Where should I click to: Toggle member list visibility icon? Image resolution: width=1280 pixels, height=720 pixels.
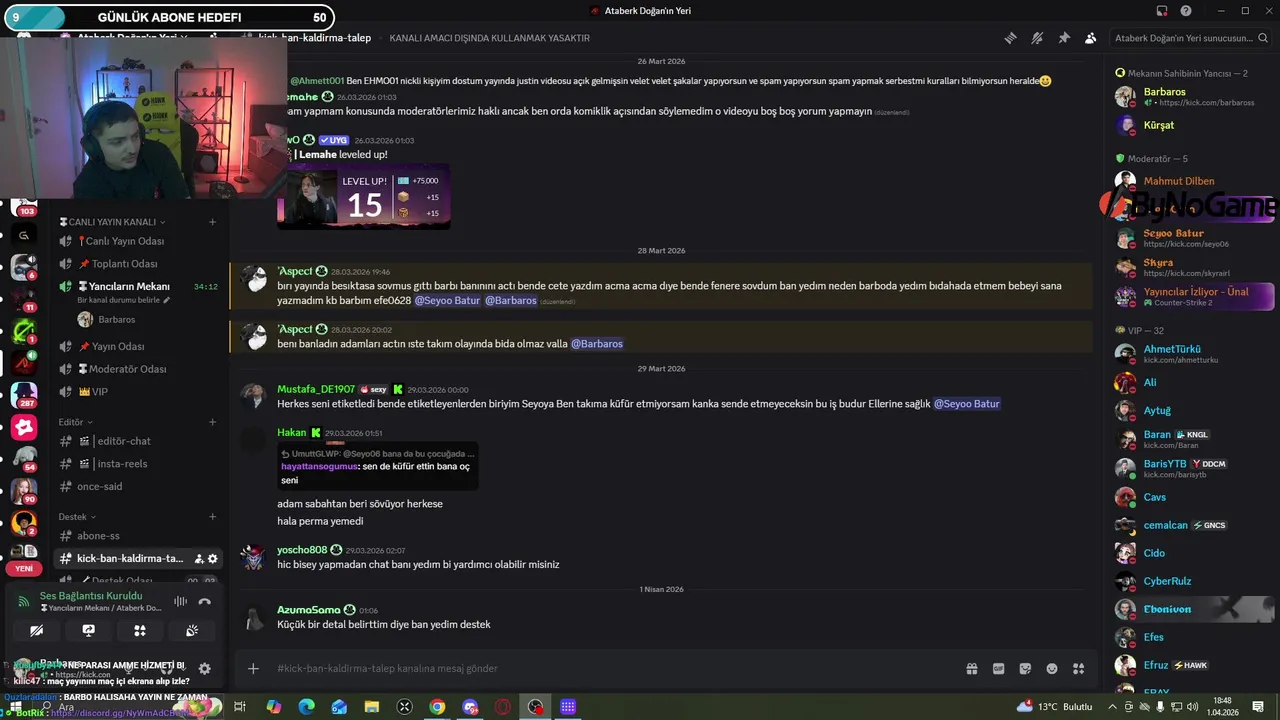[1091, 38]
